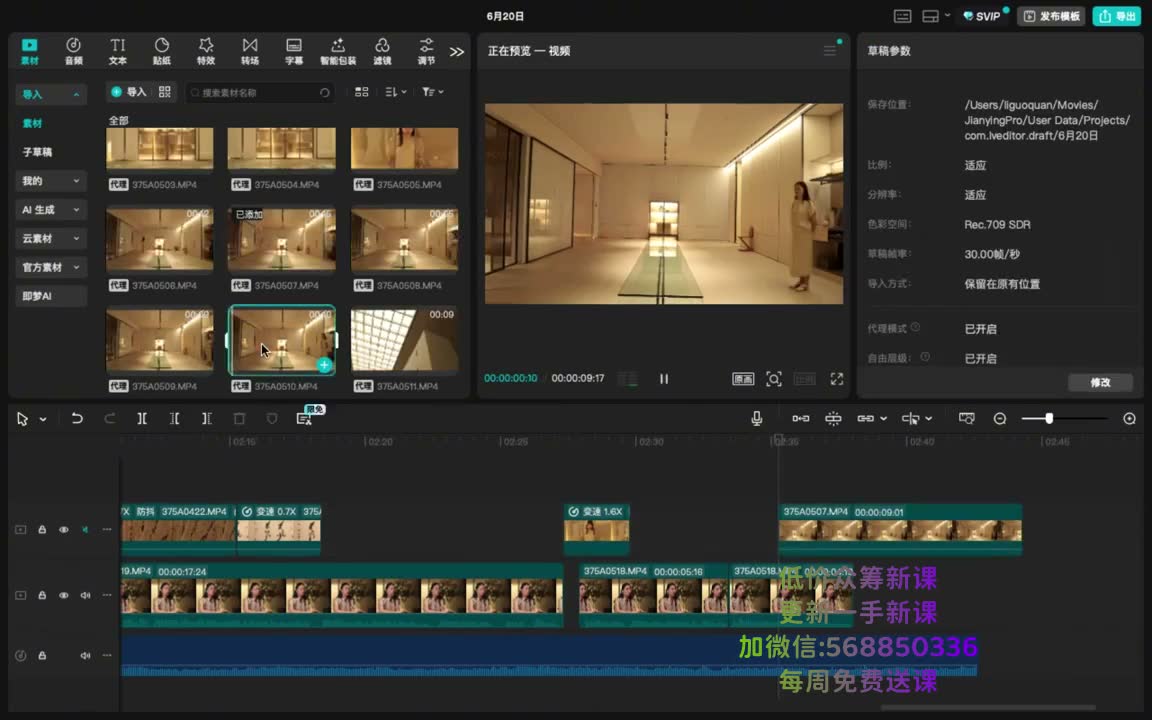Click the 原画 original quality button
This screenshot has height=720, width=1152.
pyautogui.click(x=744, y=378)
